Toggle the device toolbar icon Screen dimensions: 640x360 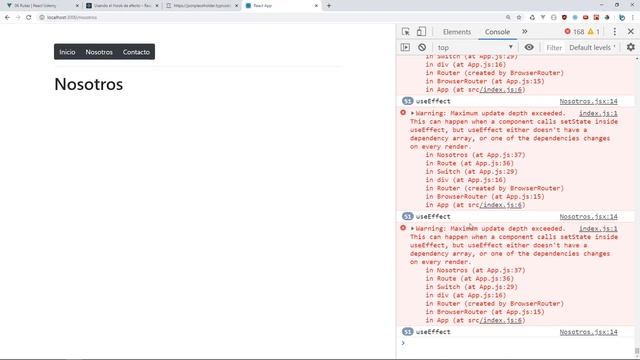[421, 31]
